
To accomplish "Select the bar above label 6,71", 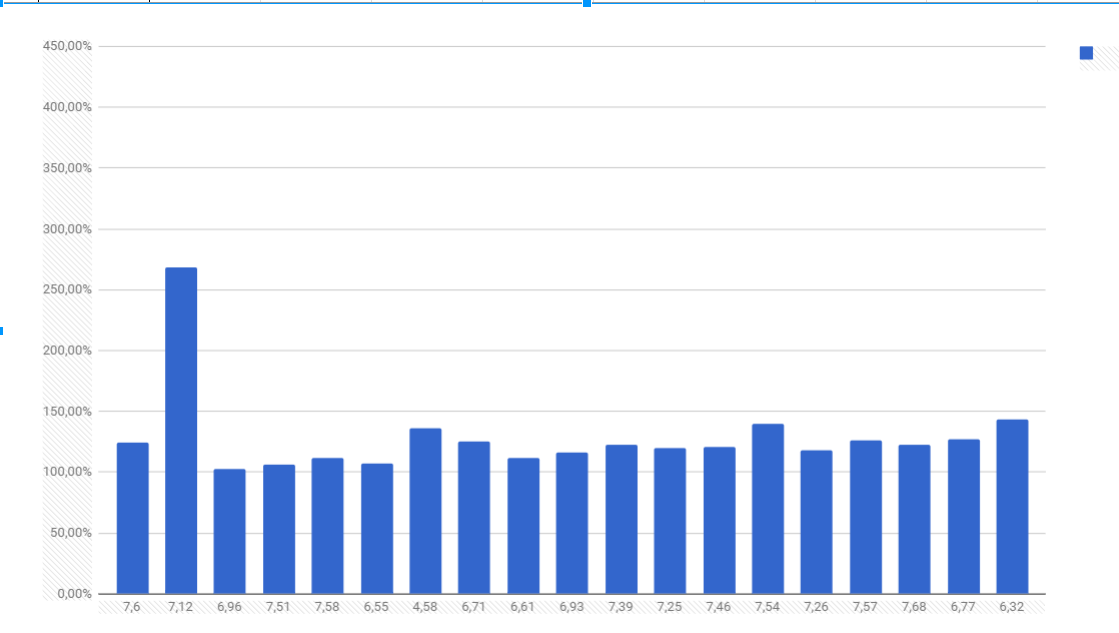I will tap(474, 517).
